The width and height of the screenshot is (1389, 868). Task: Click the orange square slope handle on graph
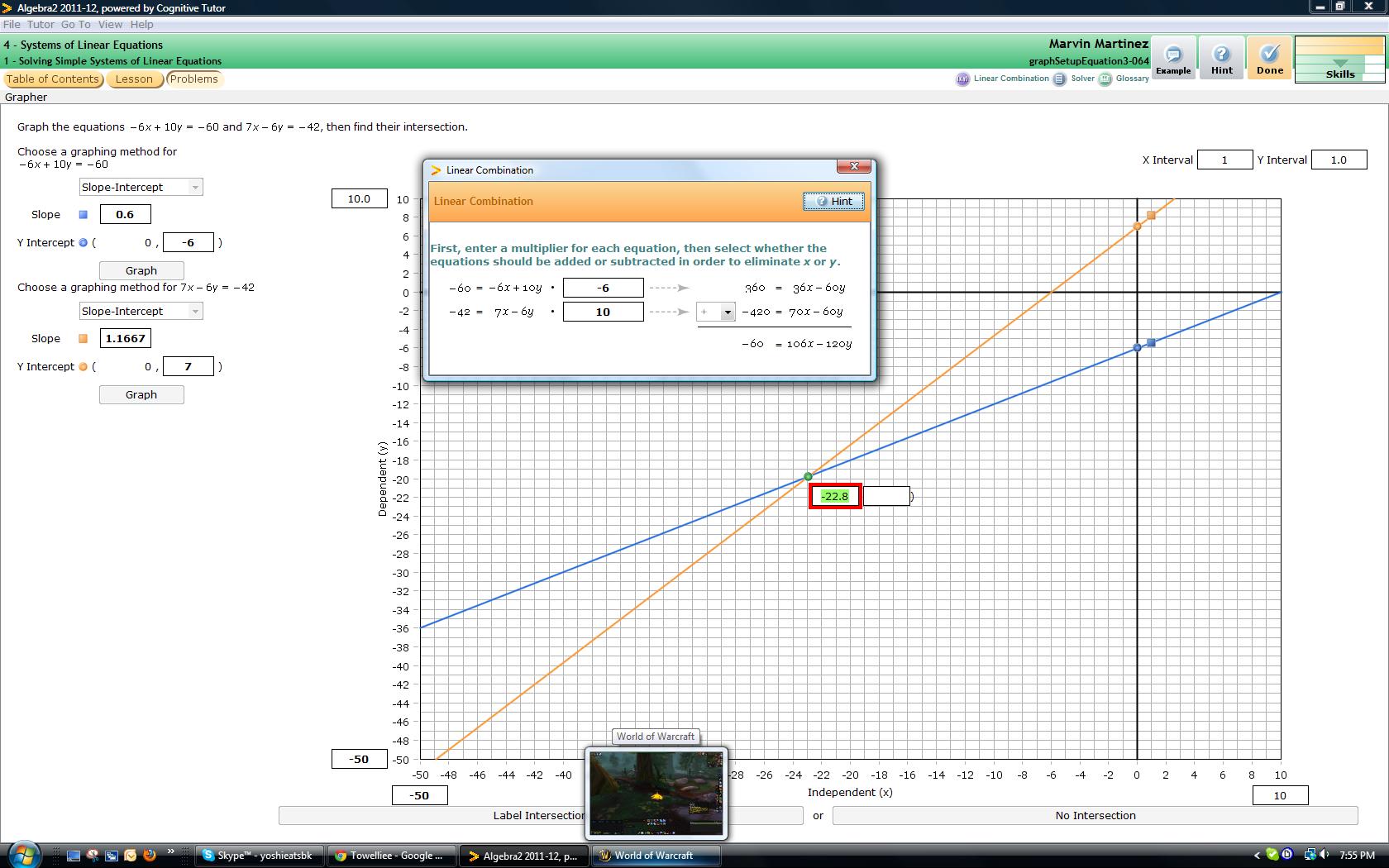pyautogui.click(x=1151, y=215)
